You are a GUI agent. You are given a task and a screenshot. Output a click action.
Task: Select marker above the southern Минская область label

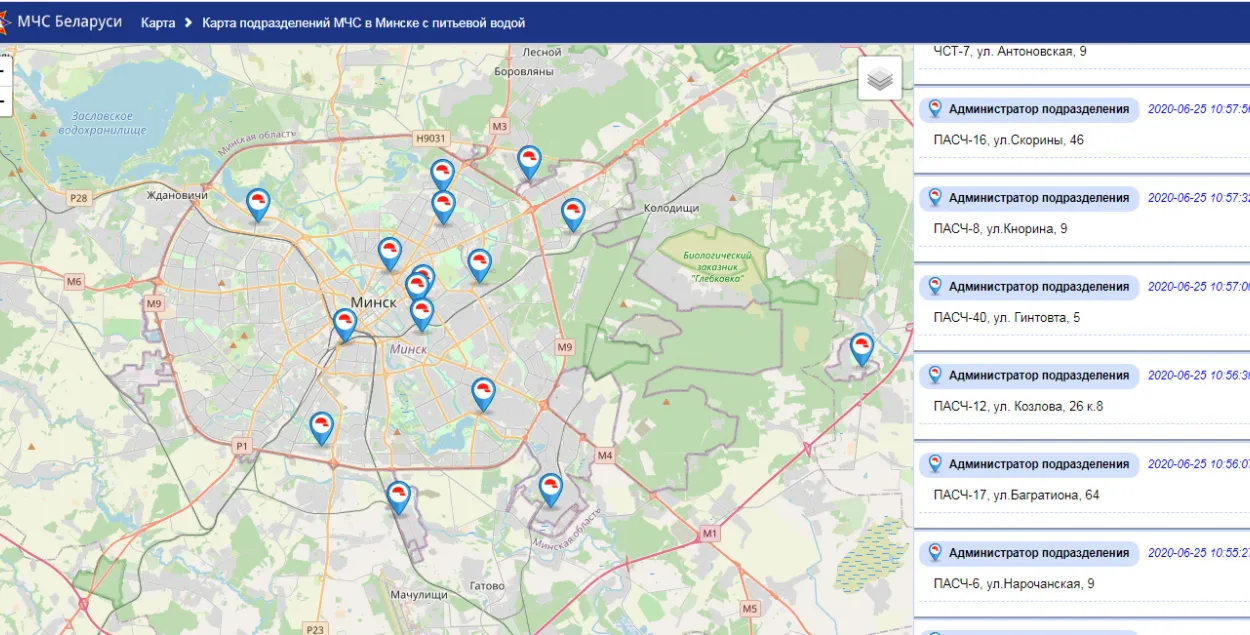(550, 491)
